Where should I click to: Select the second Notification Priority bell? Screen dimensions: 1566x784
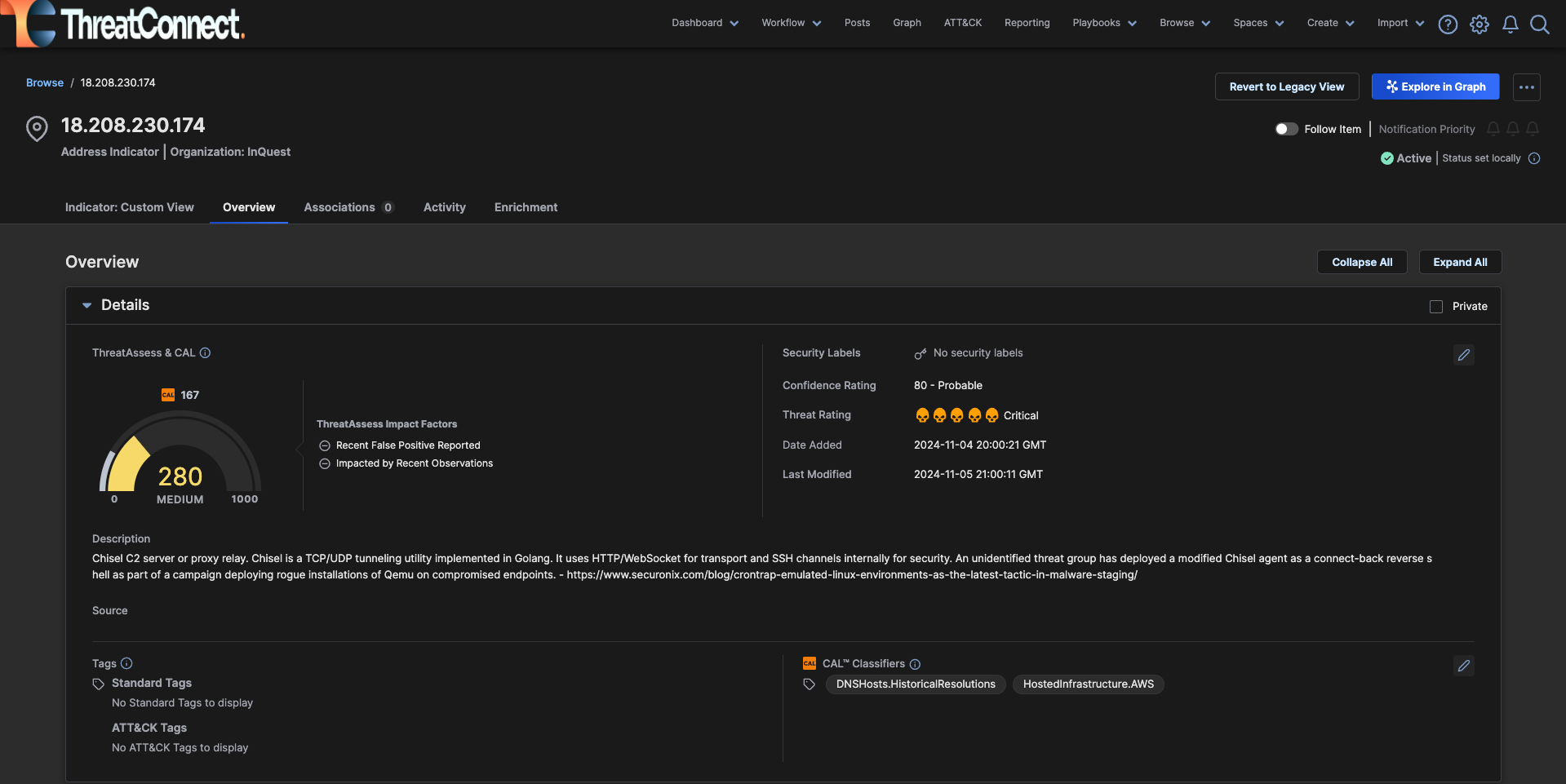pyautogui.click(x=1513, y=129)
